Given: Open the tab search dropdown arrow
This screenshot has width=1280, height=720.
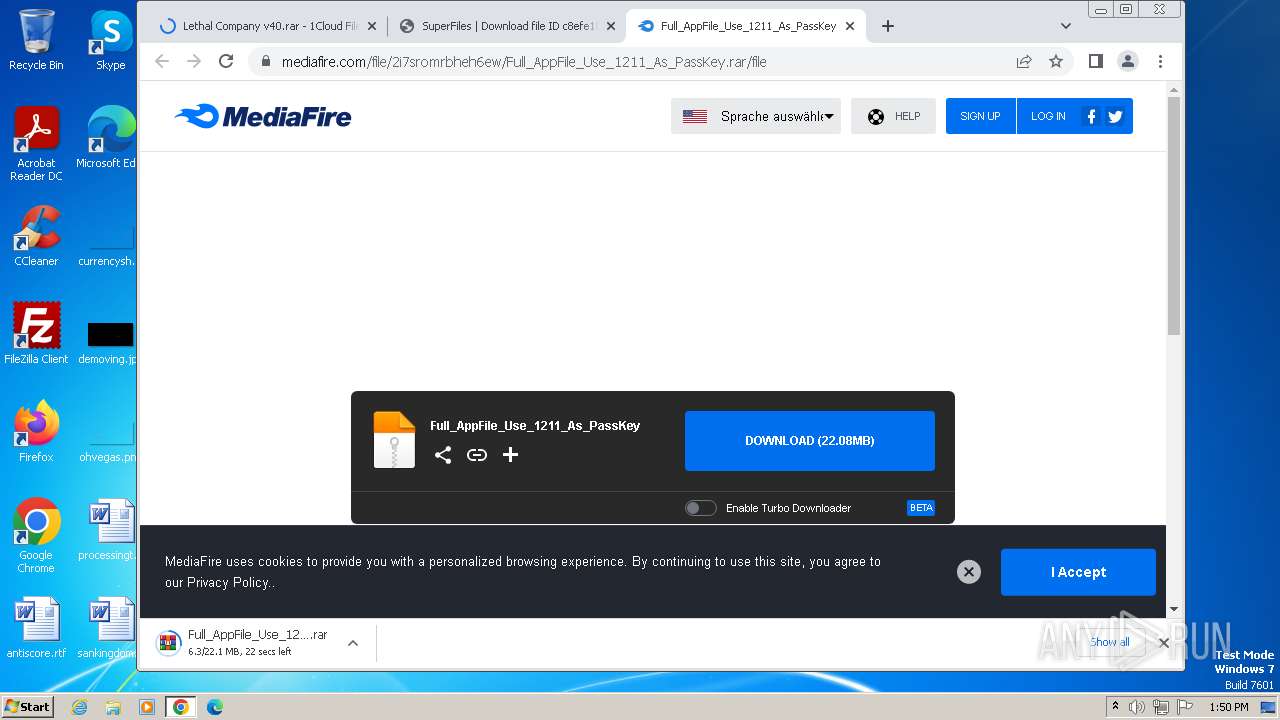Looking at the screenshot, I should [1066, 26].
